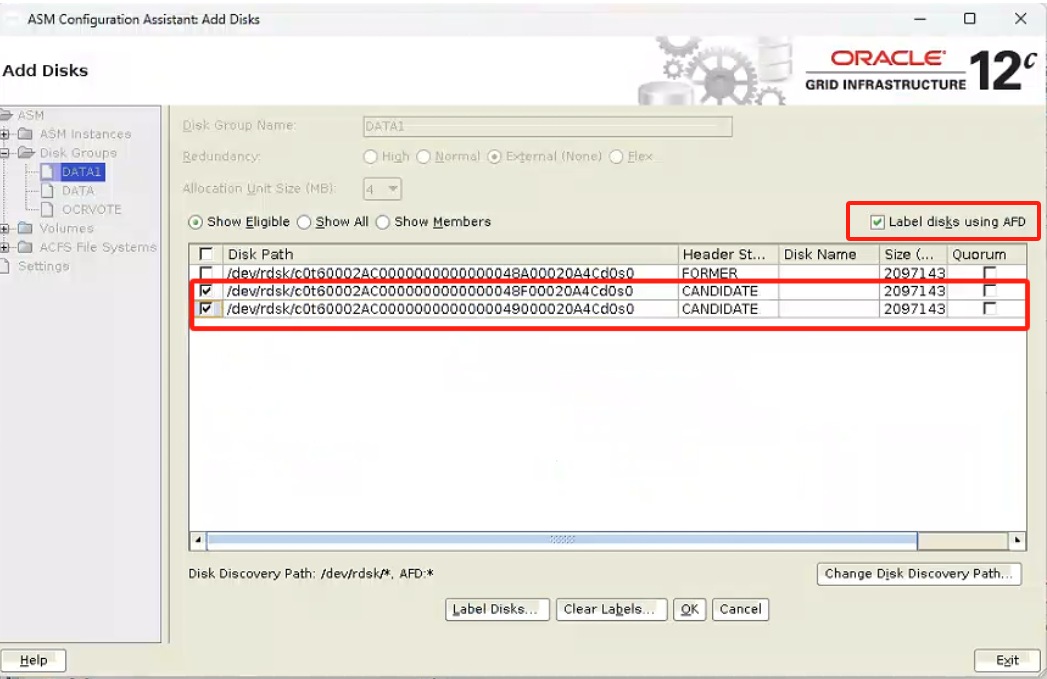This screenshot has height=679, width=1047.
Task: Click the Size column header
Action: (913, 254)
